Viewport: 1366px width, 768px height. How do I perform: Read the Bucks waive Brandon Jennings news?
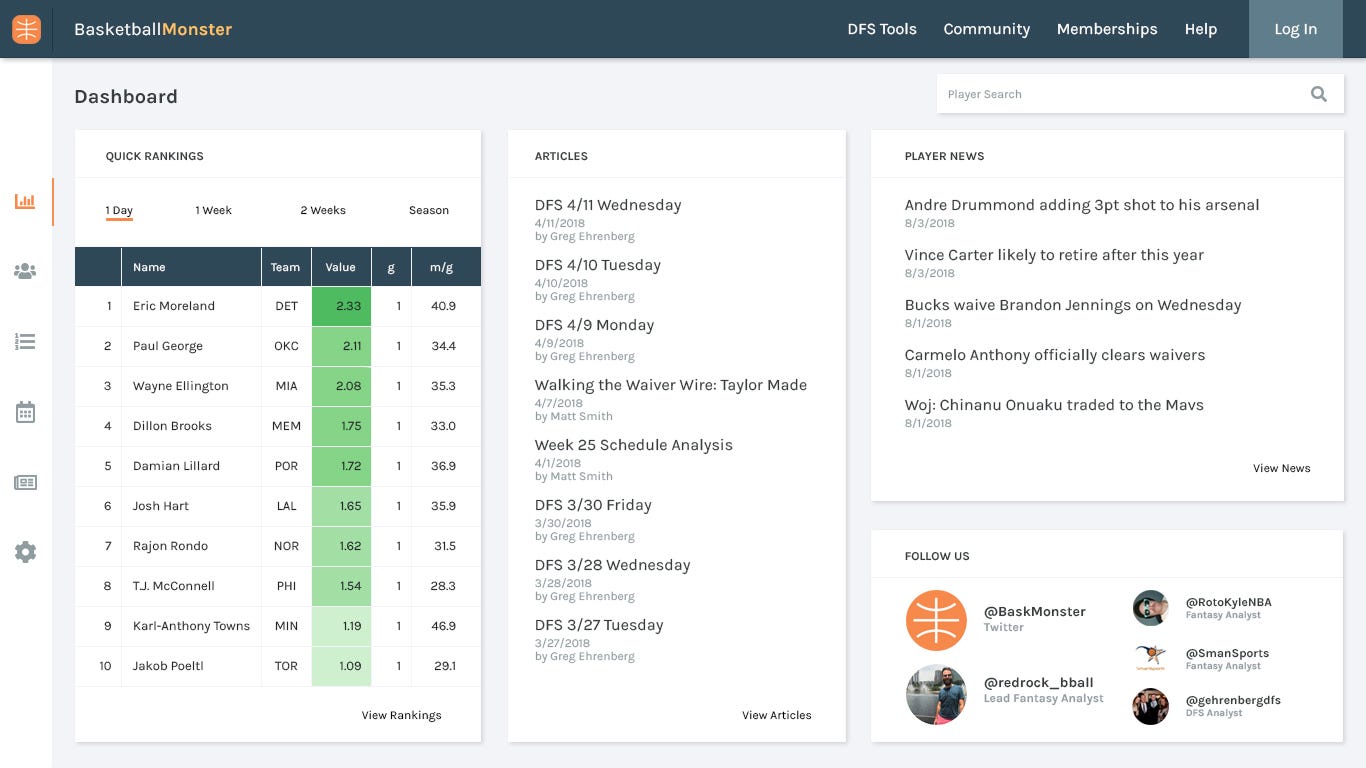1073,305
